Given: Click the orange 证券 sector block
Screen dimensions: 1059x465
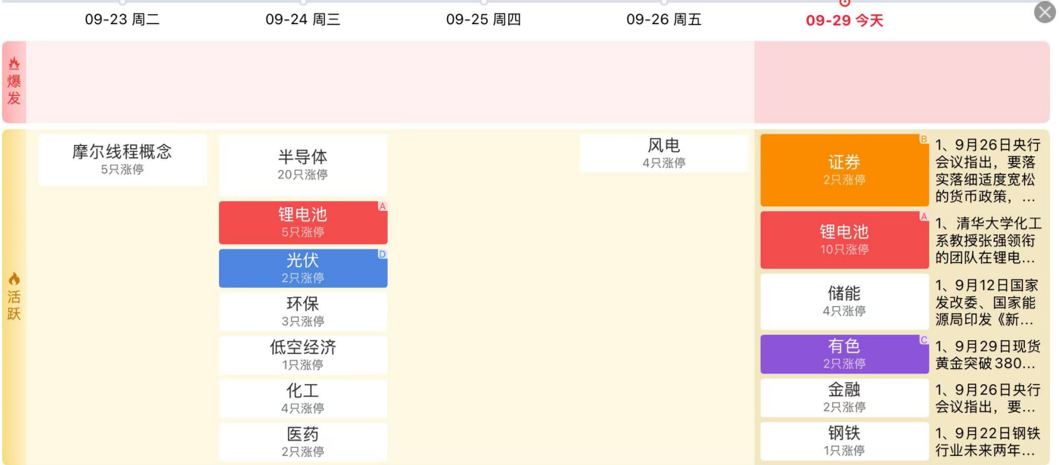Looking at the screenshot, I should [844, 170].
